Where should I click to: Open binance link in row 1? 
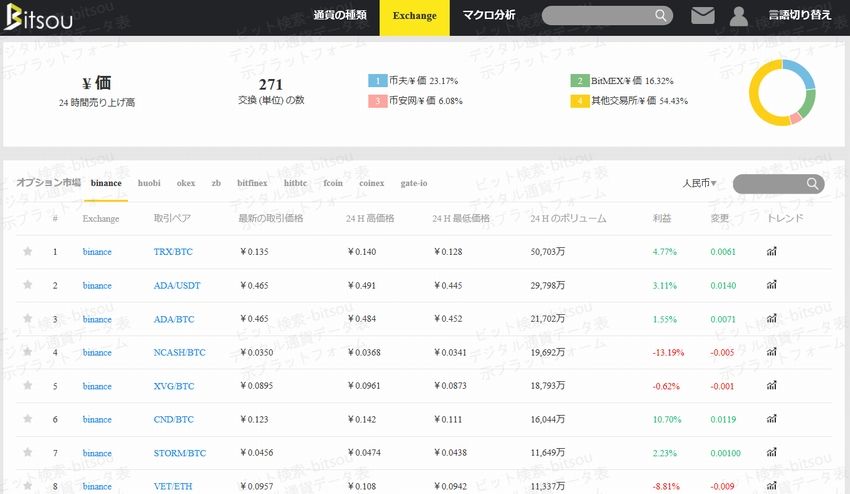(x=97, y=252)
